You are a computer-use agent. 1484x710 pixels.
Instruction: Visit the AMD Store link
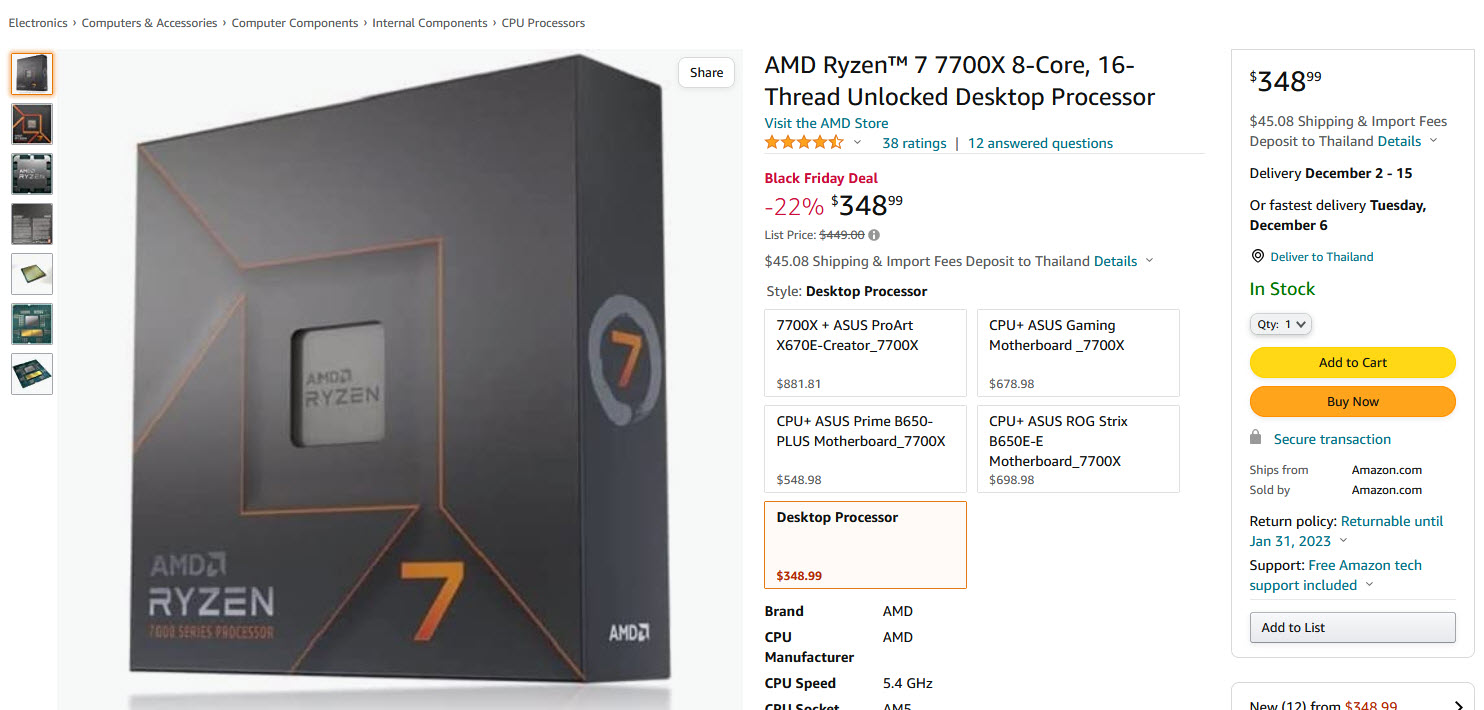click(826, 122)
